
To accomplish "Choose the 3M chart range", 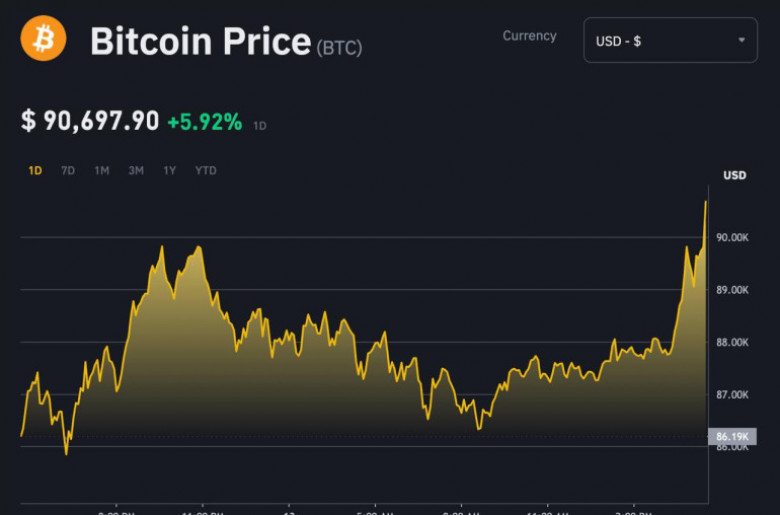I will tap(136, 171).
